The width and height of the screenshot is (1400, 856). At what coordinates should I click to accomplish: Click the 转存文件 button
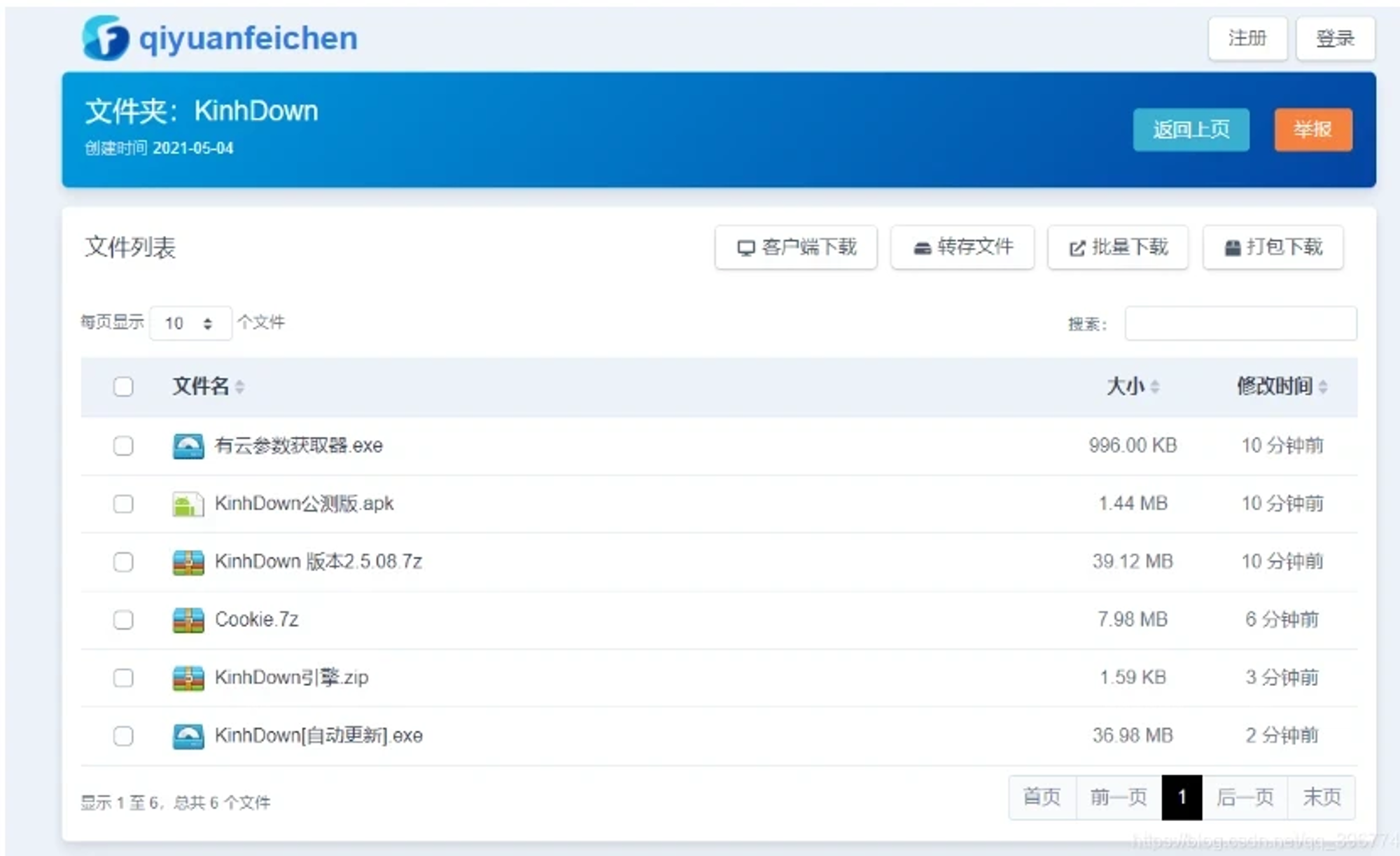coord(962,247)
